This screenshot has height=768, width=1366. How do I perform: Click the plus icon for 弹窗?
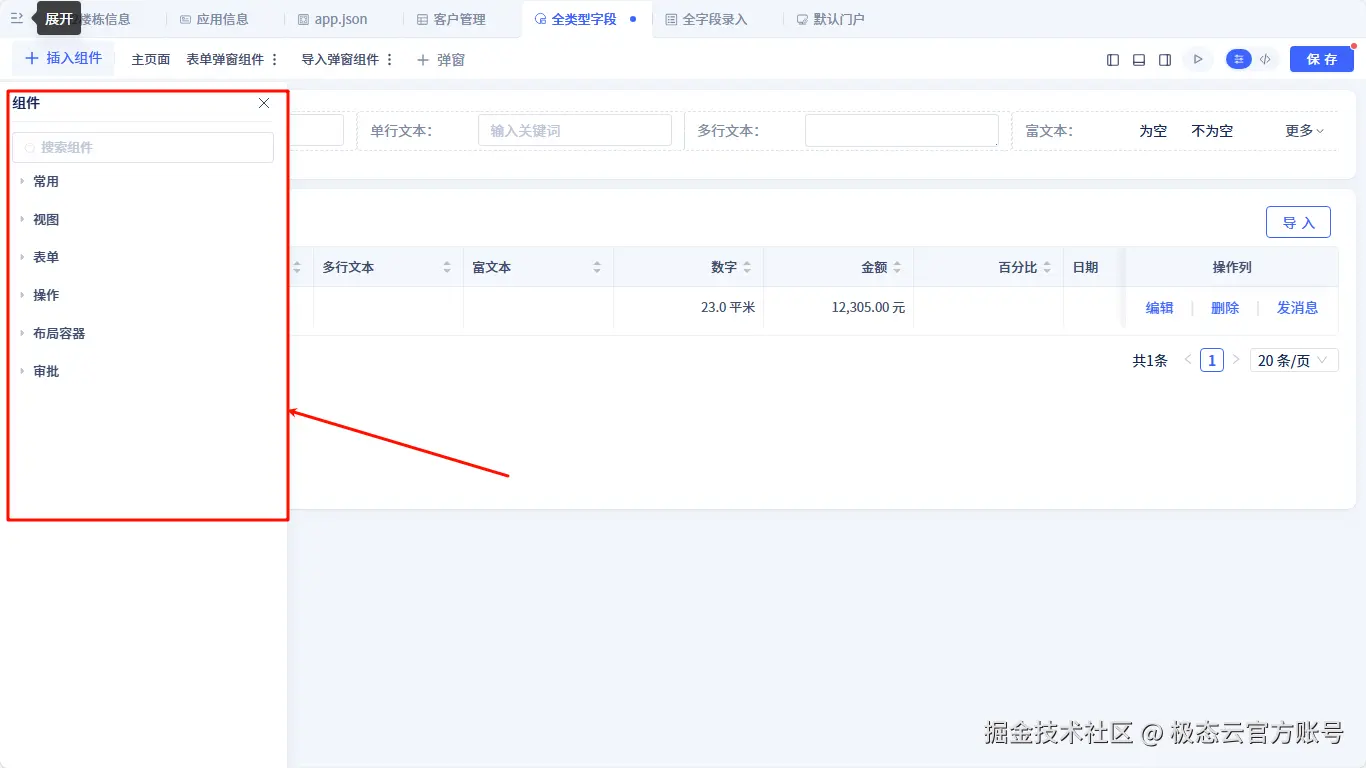[x=422, y=60]
